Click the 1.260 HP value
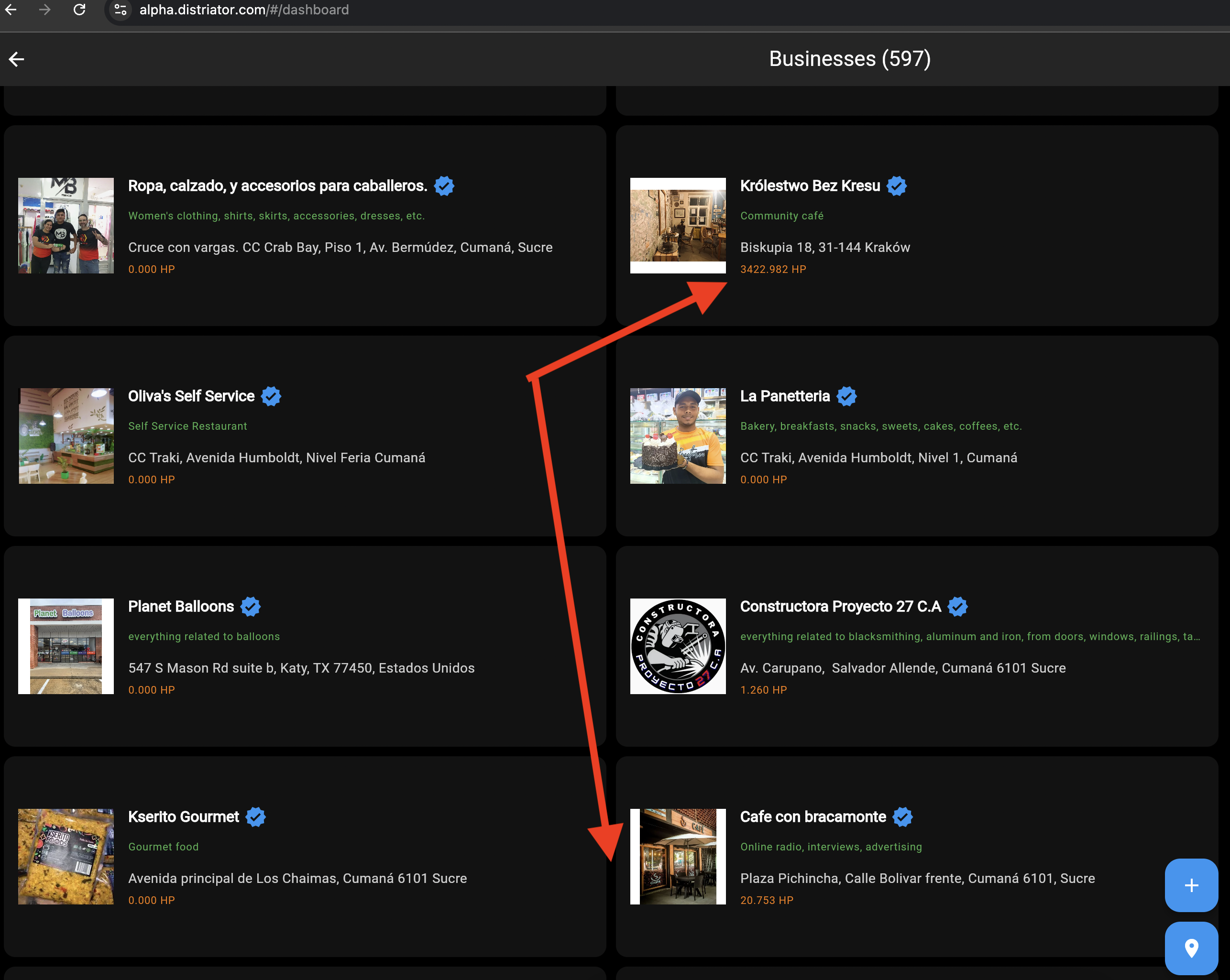Image resolution: width=1230 pixels, height=980 pixels. point(763,690)
